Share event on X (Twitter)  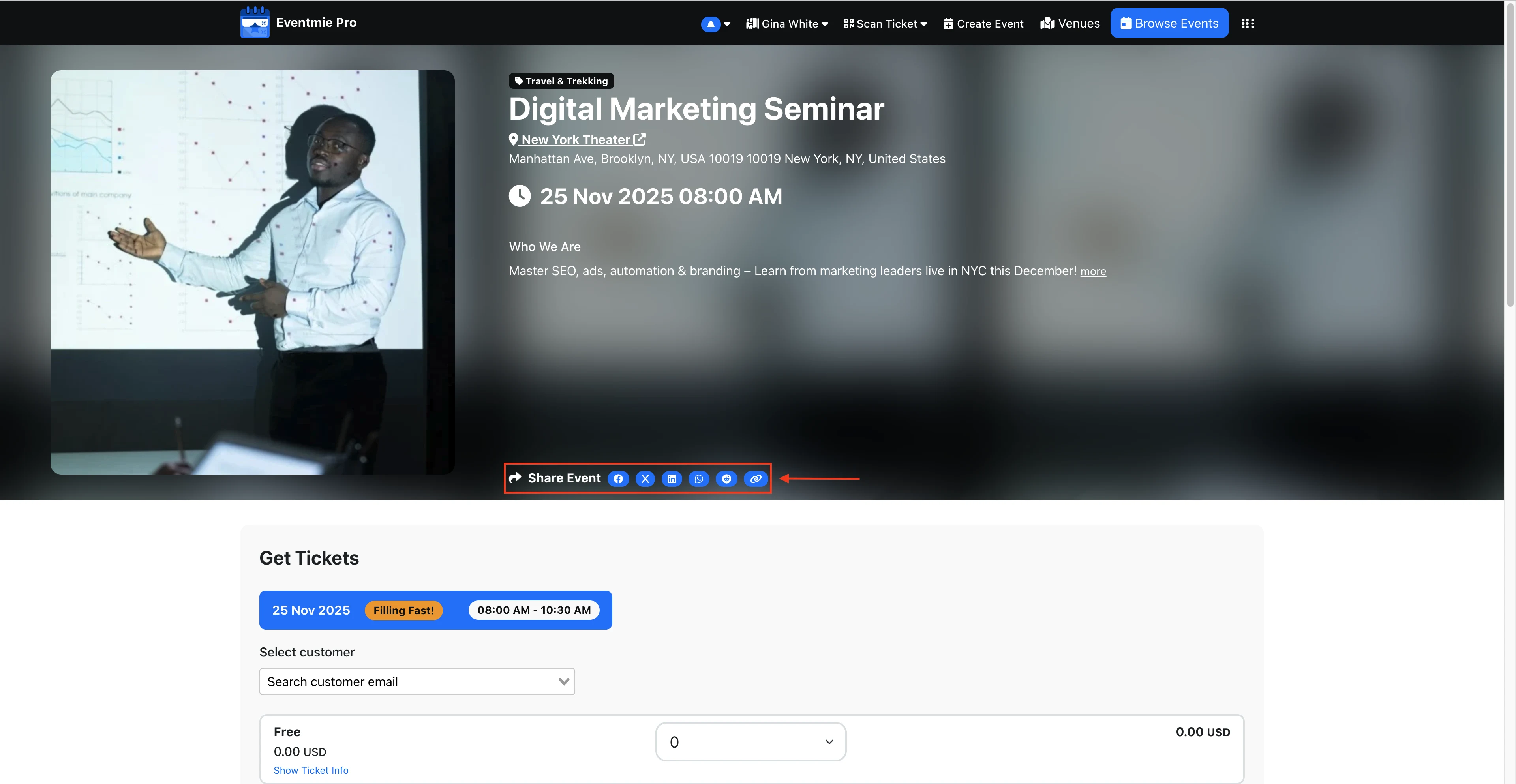coord(645,478)
